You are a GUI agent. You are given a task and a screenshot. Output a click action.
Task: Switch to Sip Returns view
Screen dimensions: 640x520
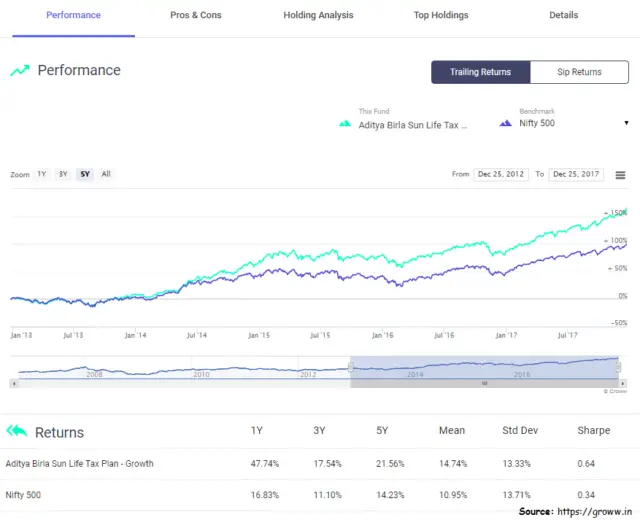point(579,72)
